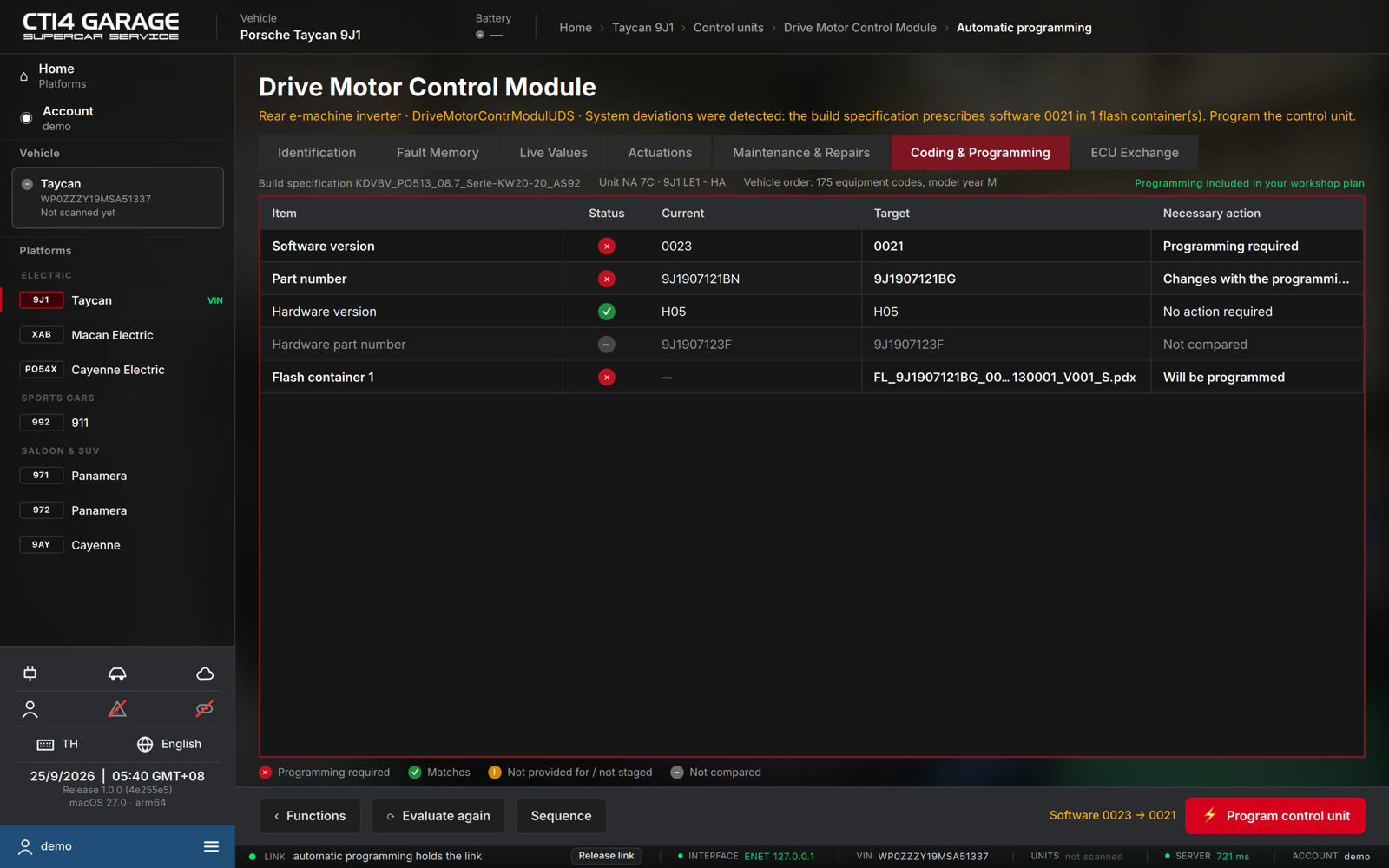The height and width of the screenshot is (868, 1389).
Task: Click the Part number row label
Action: coord(309,279)
